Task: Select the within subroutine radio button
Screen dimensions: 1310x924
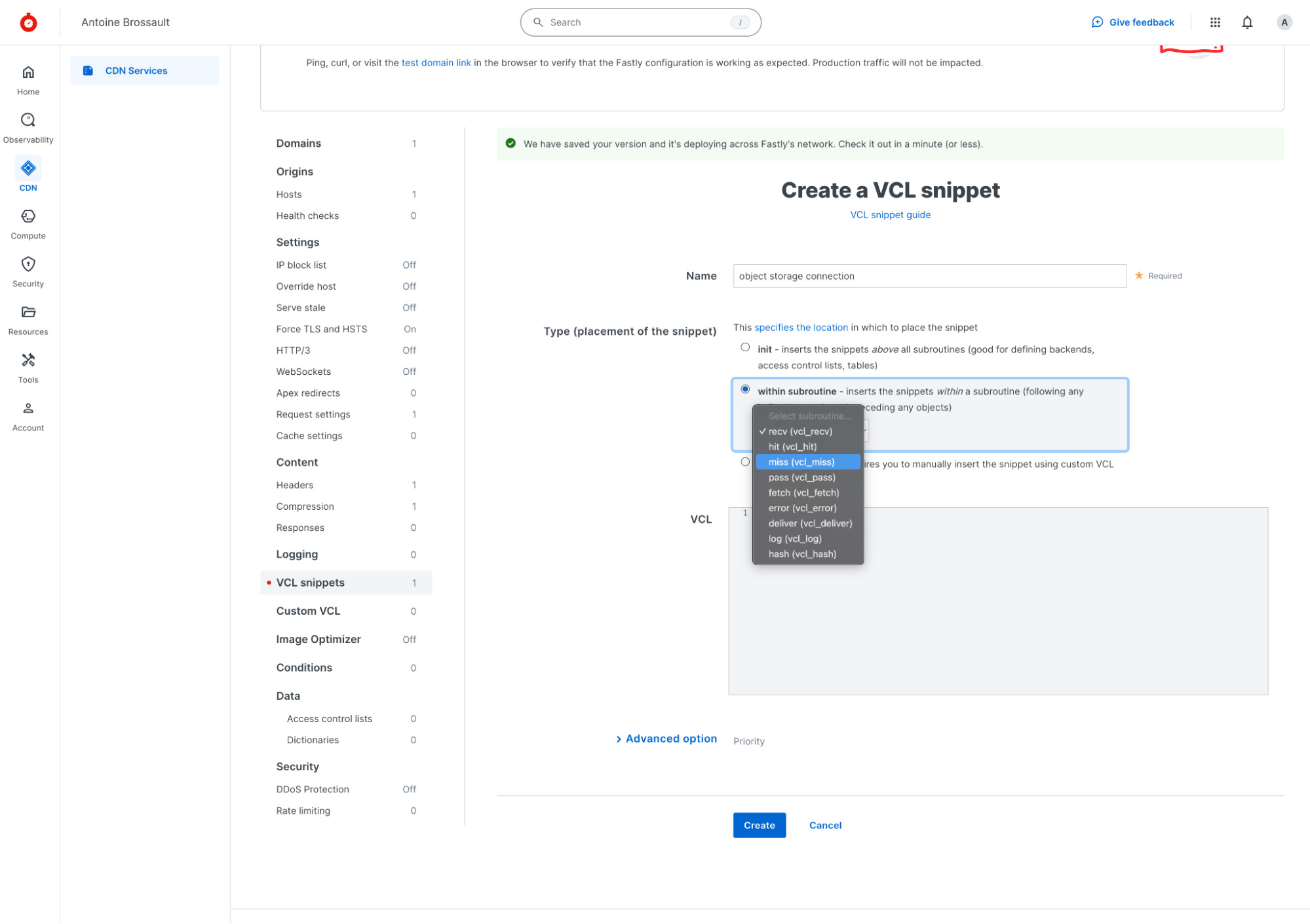Action: coord(745,389)
